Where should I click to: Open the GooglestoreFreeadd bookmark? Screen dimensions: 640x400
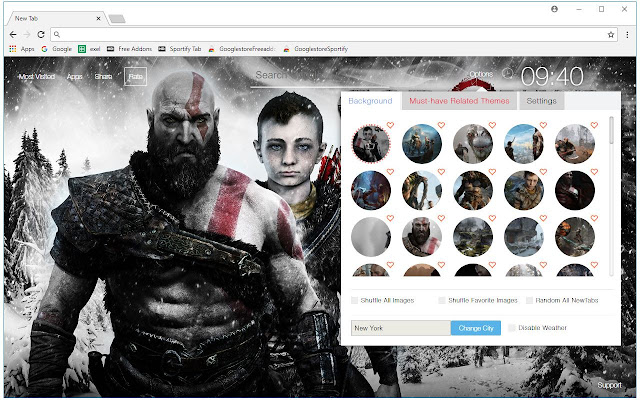point(242,49)
